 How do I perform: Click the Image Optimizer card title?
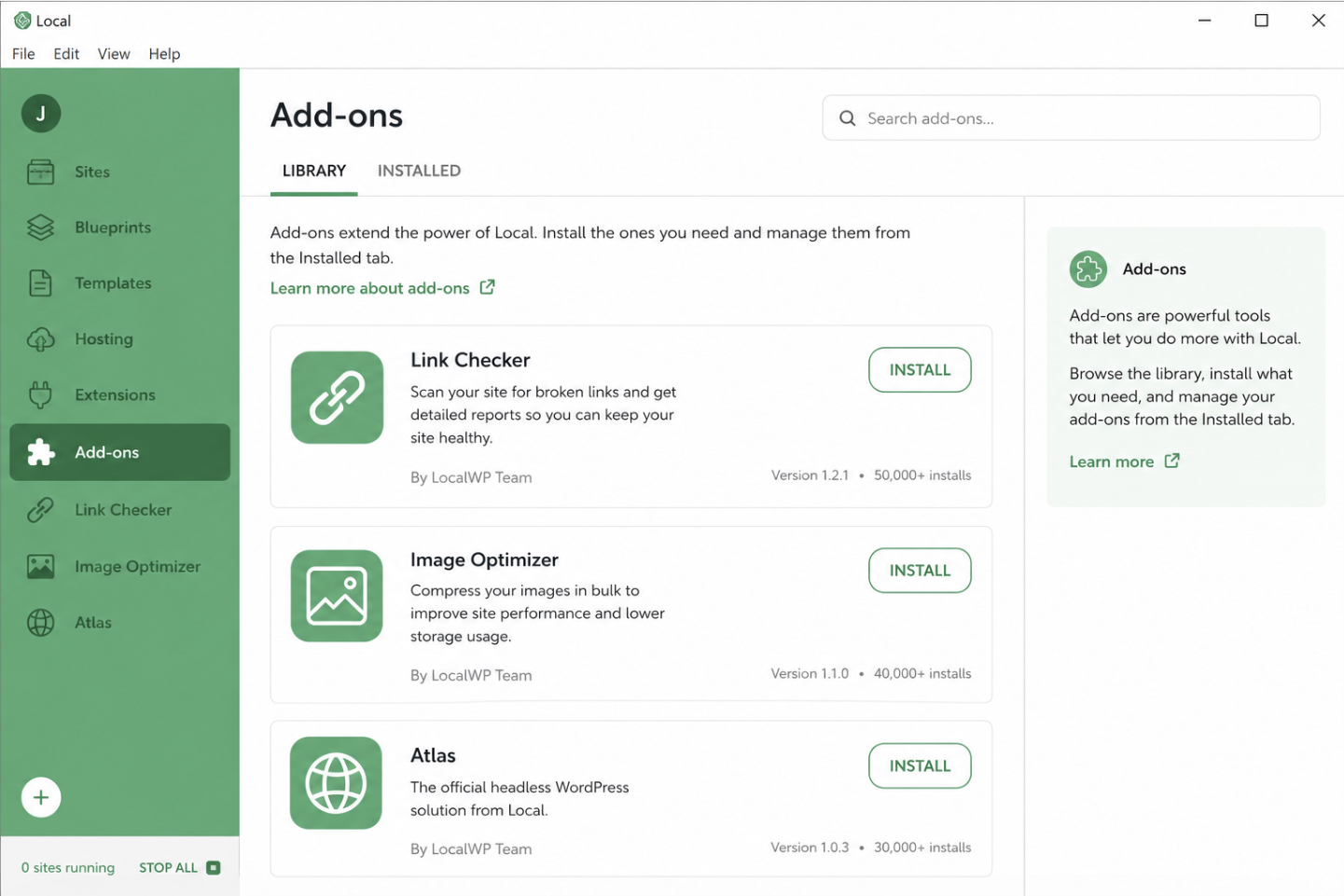pyautogui.click(x=484, y=559)
